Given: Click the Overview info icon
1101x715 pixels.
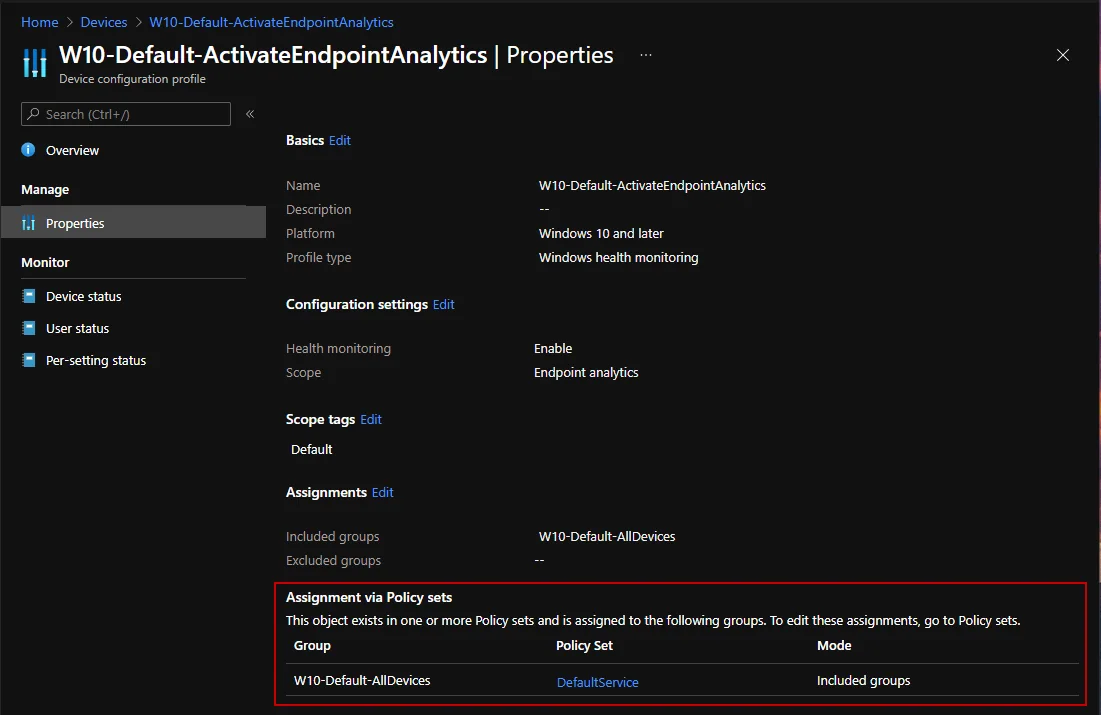Looking at the screenshot, I should [28, 150].
